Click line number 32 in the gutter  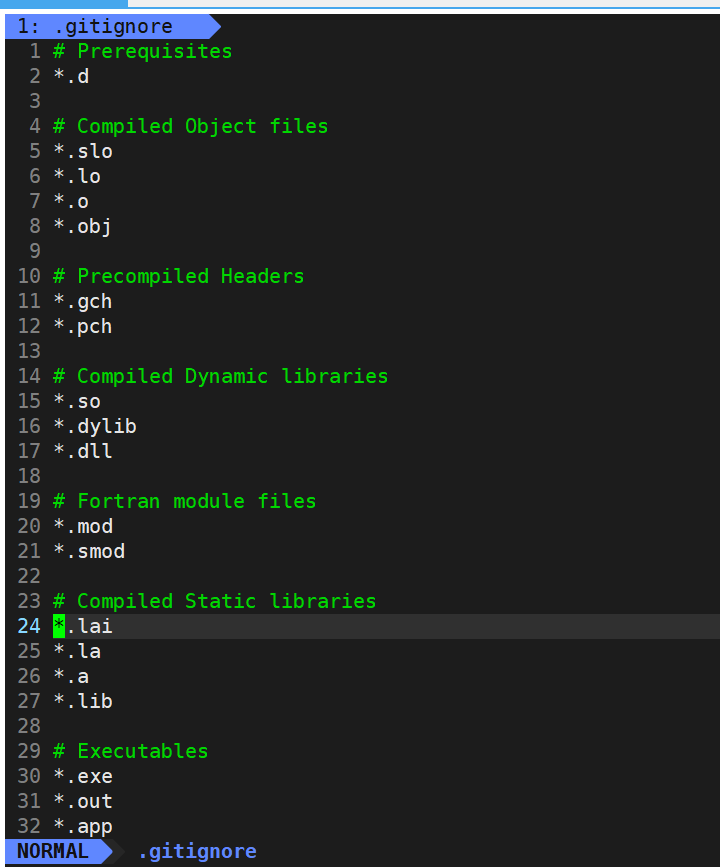click(x=29, y=826)
